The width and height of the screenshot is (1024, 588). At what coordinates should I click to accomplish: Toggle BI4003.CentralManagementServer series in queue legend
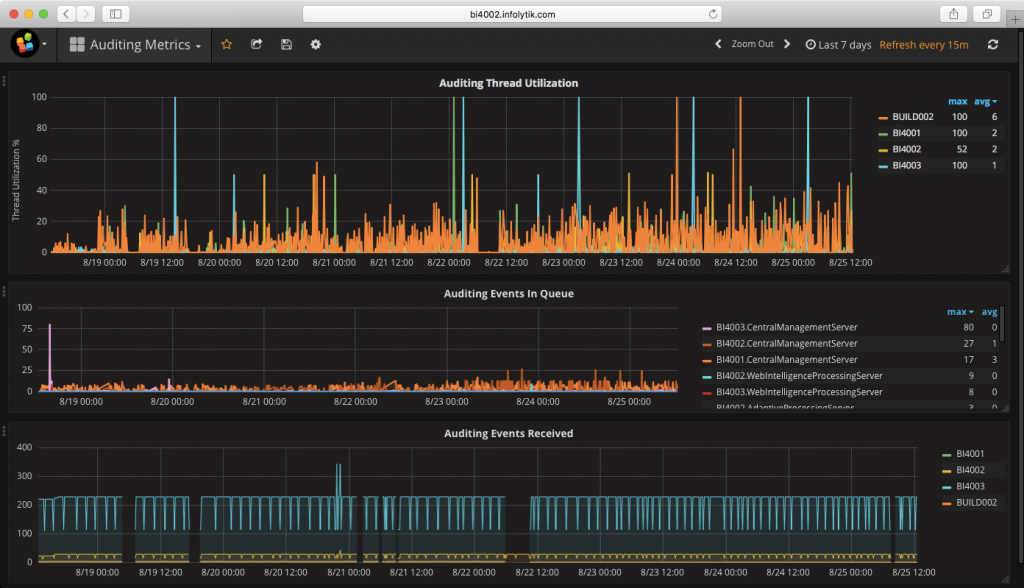point(786,327)
